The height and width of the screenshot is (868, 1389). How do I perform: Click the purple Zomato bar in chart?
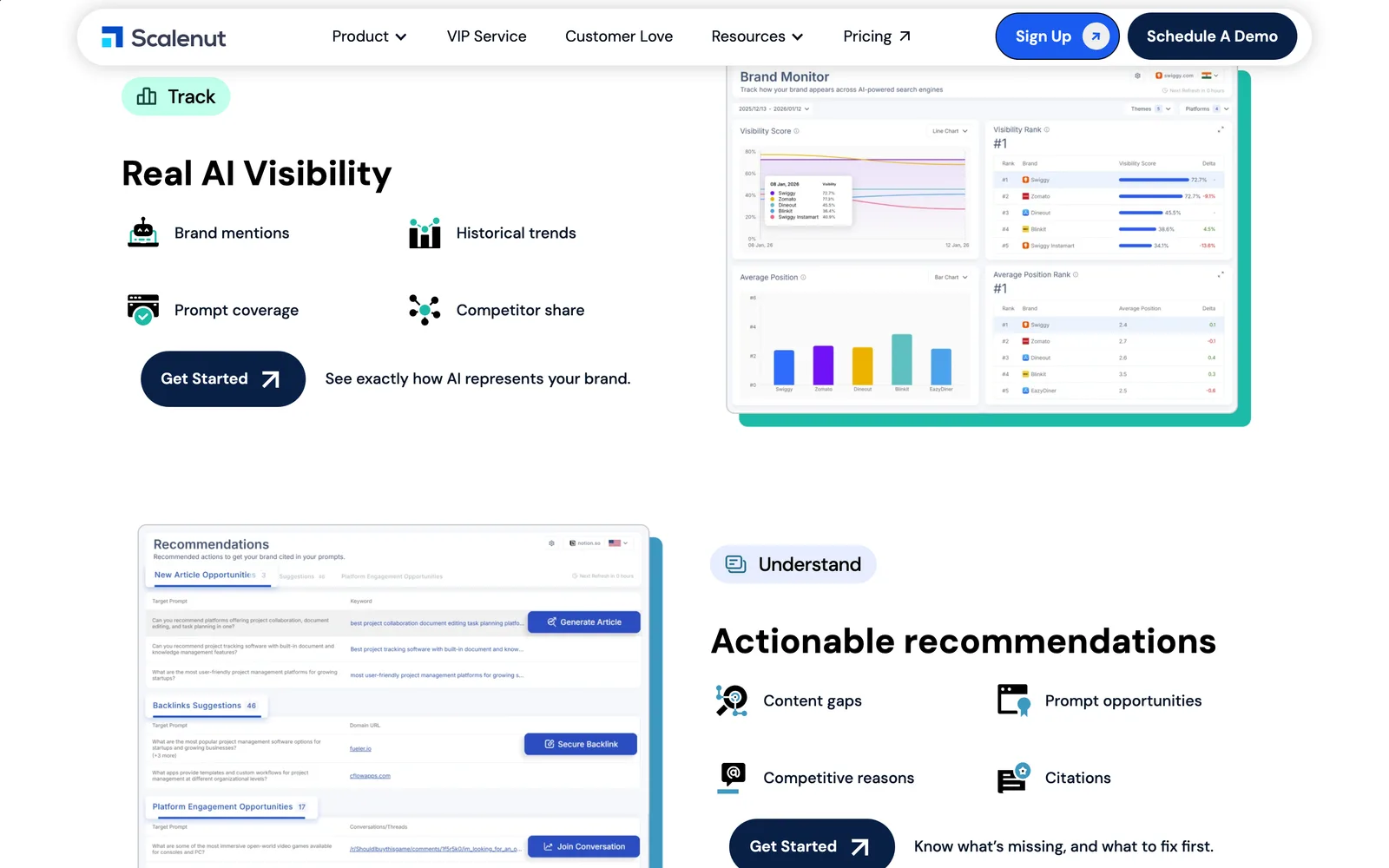point(823,365)
